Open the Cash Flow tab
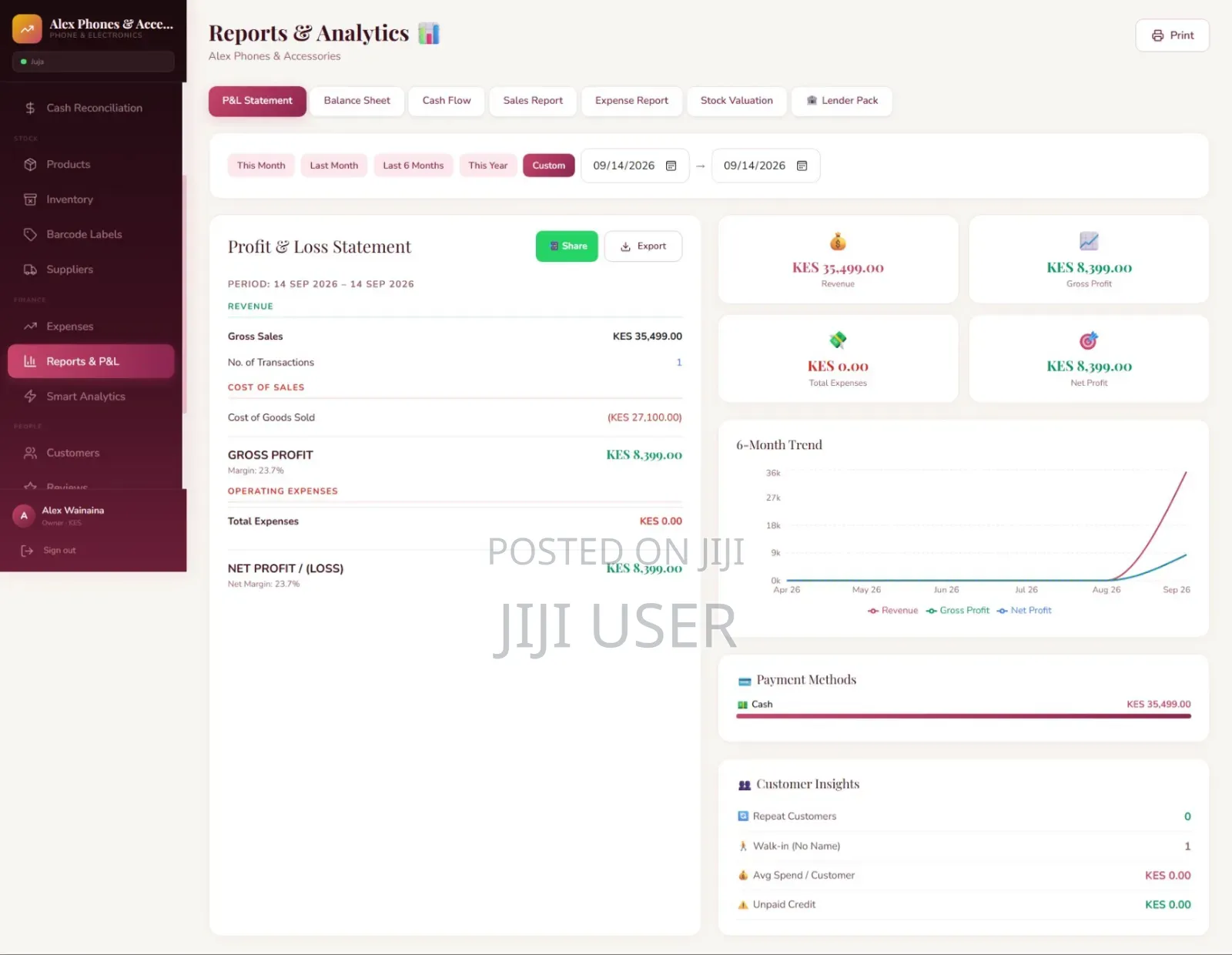Screen dimensions: 1232x955 click(447, 101)
